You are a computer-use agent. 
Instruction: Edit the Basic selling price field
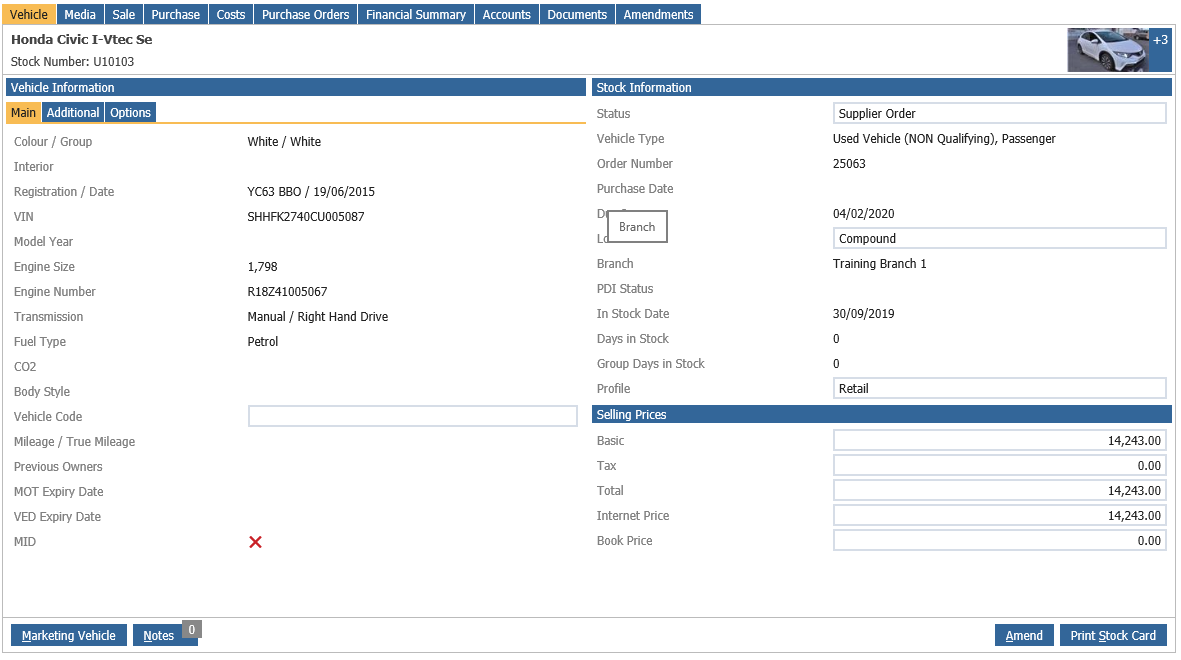point(999,441)
